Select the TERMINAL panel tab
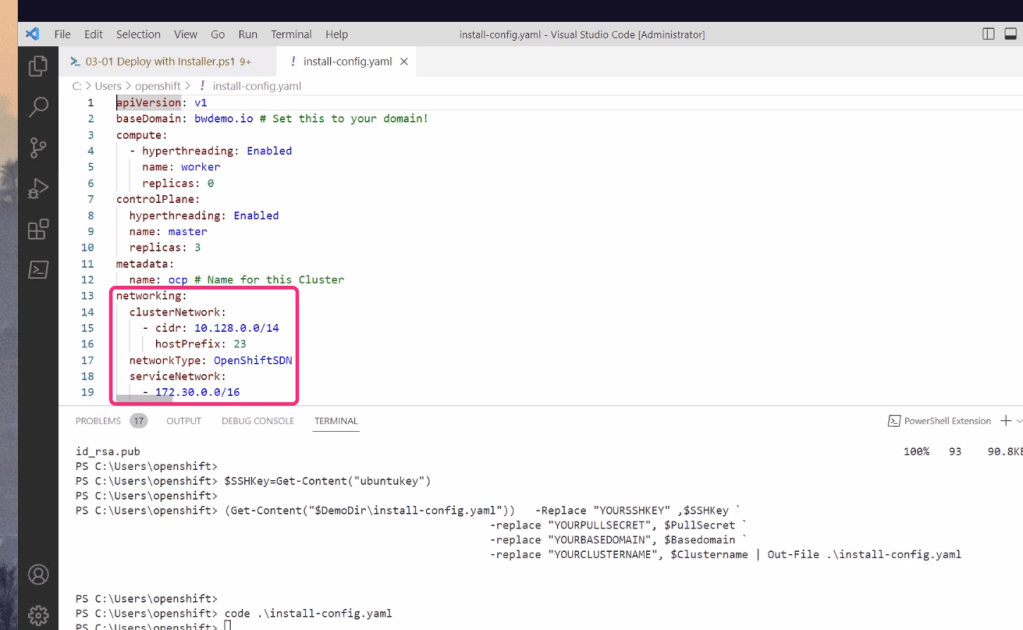1023x630 pixels. coord(336,421)
